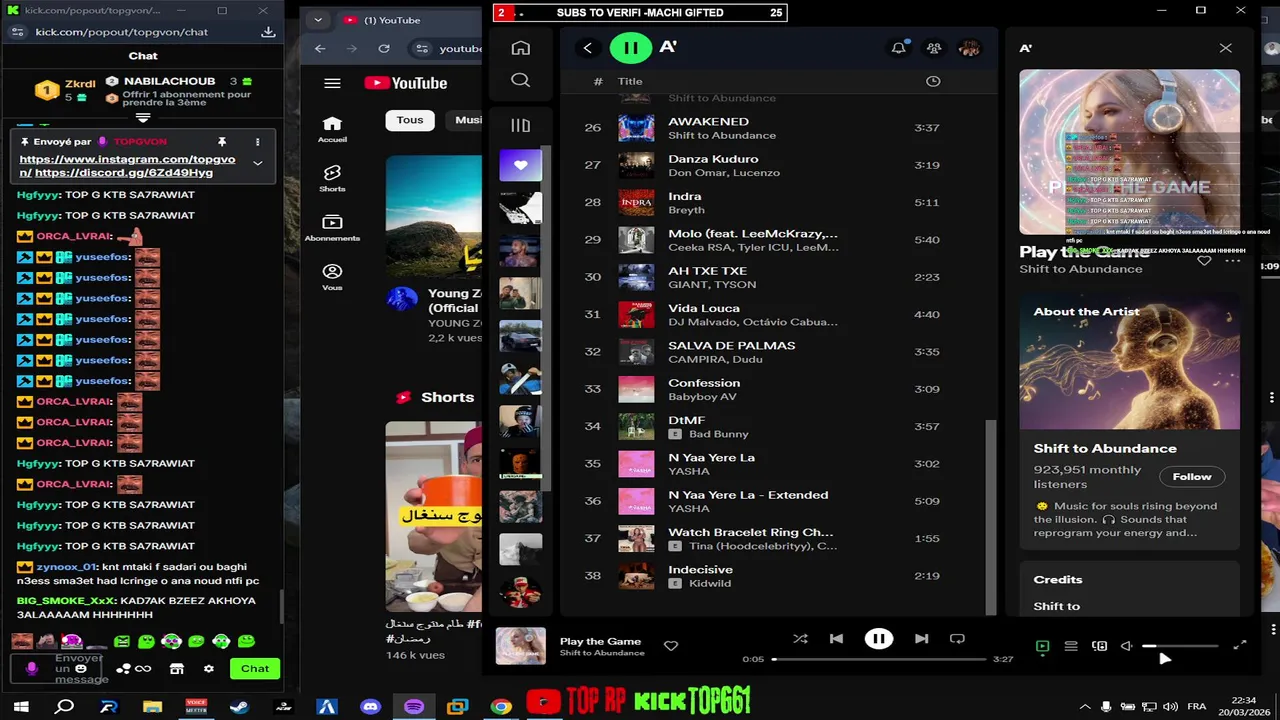Open Bad Bunny artist link
Viewport: 1280px width, 720px height.
click(x=718, y=434)
